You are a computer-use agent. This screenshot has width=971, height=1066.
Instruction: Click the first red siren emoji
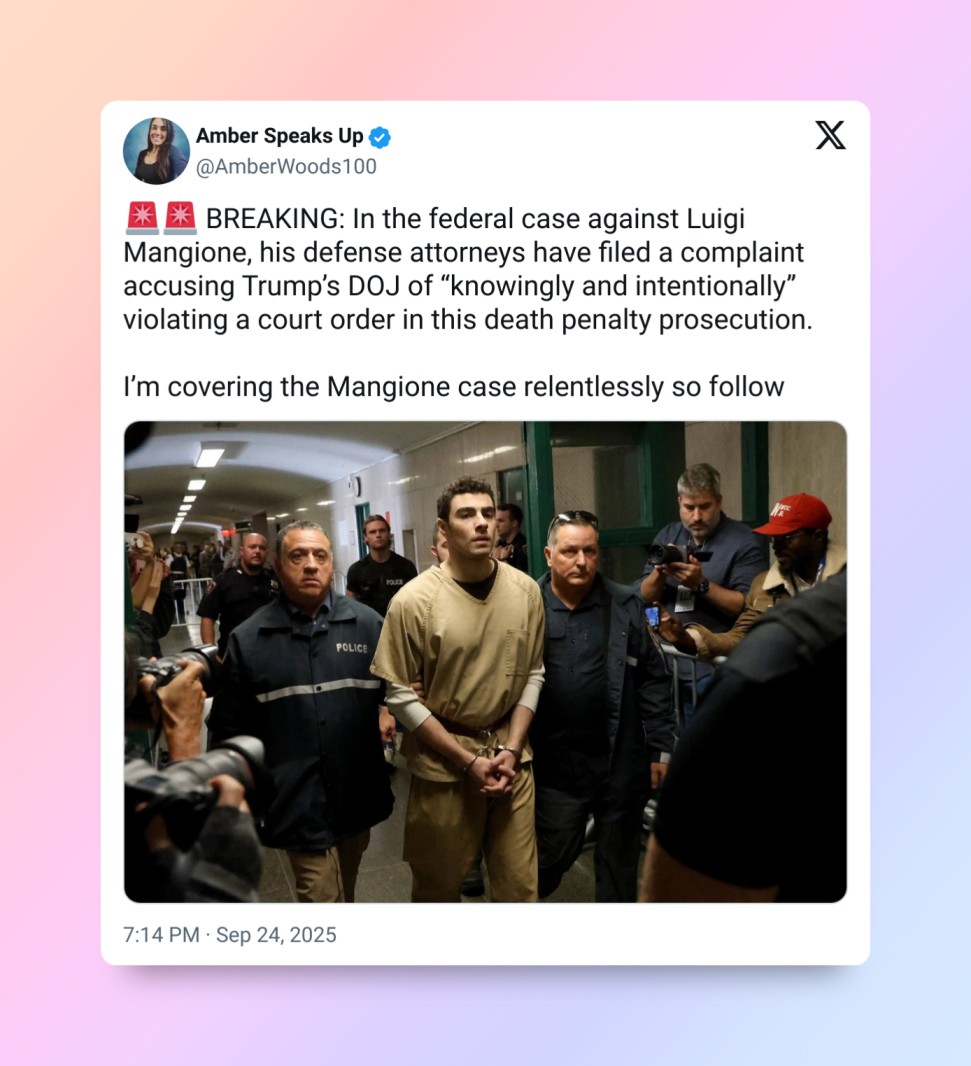[x=142, y=218]
